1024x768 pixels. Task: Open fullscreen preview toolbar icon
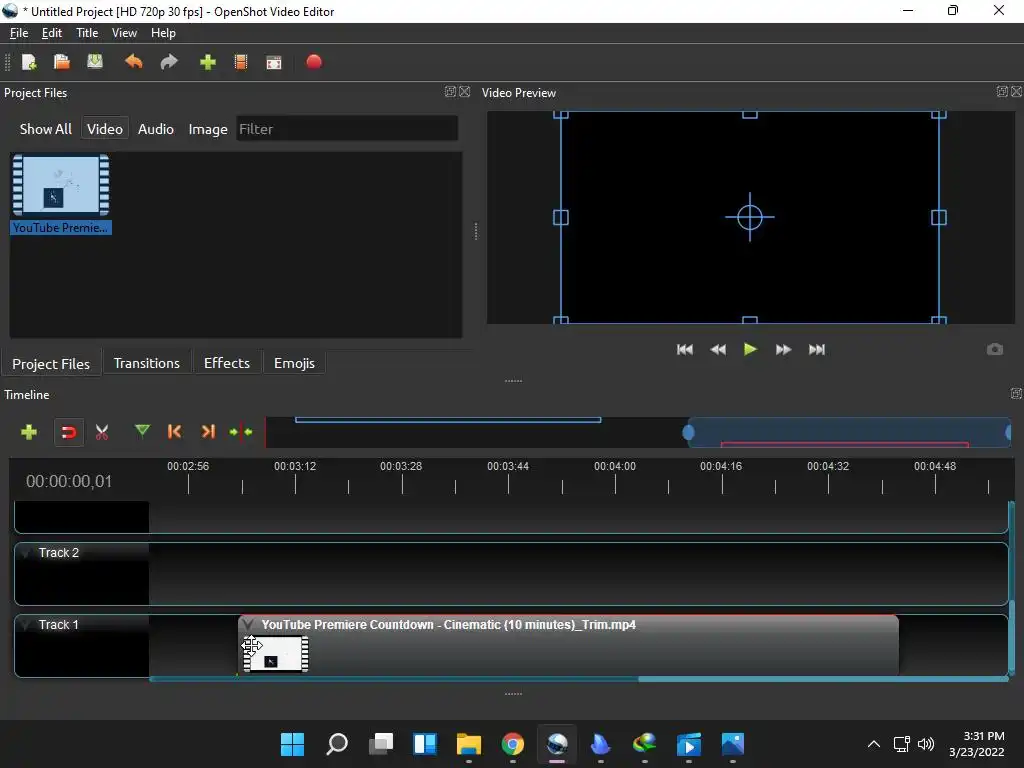274,62
